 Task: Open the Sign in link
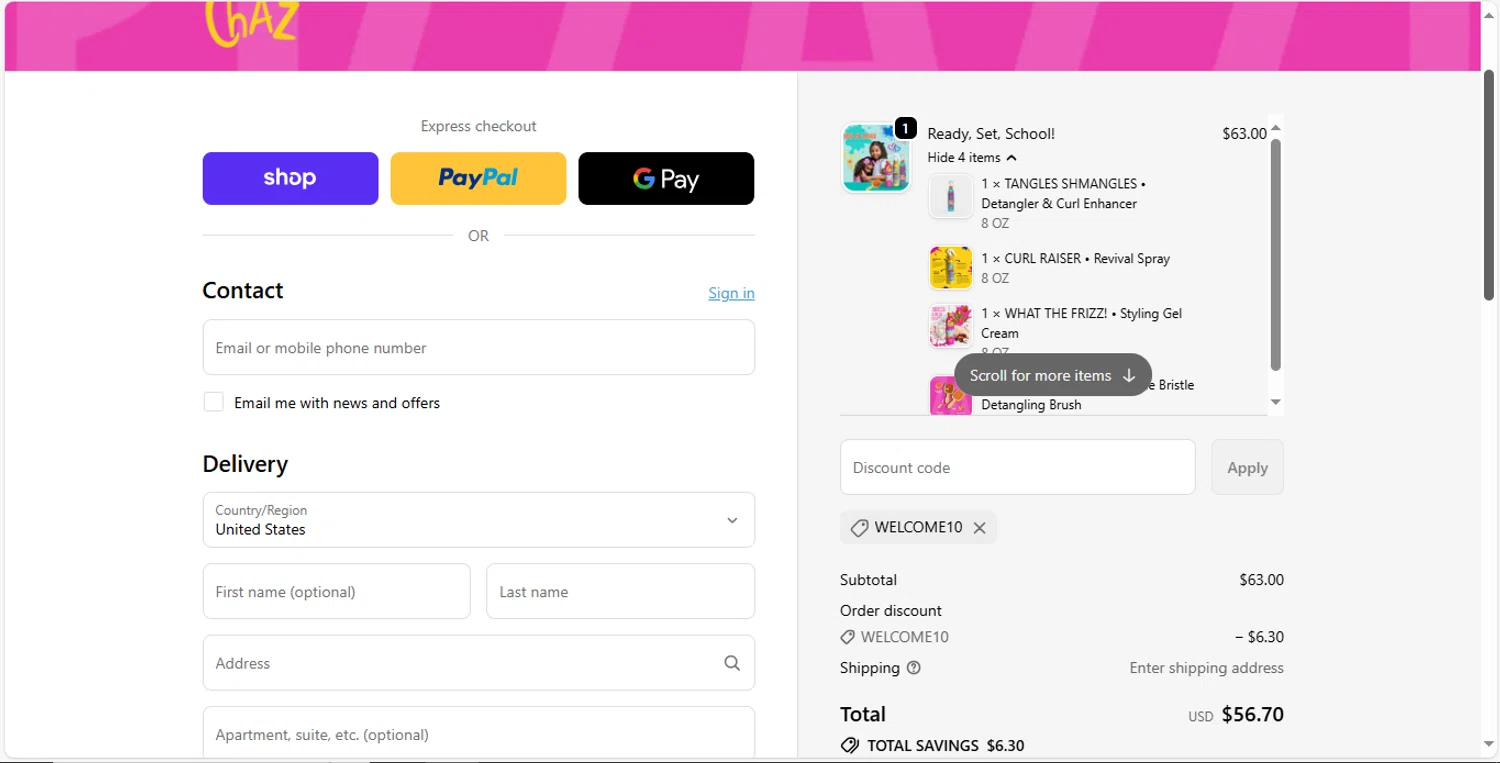(731, 293)
